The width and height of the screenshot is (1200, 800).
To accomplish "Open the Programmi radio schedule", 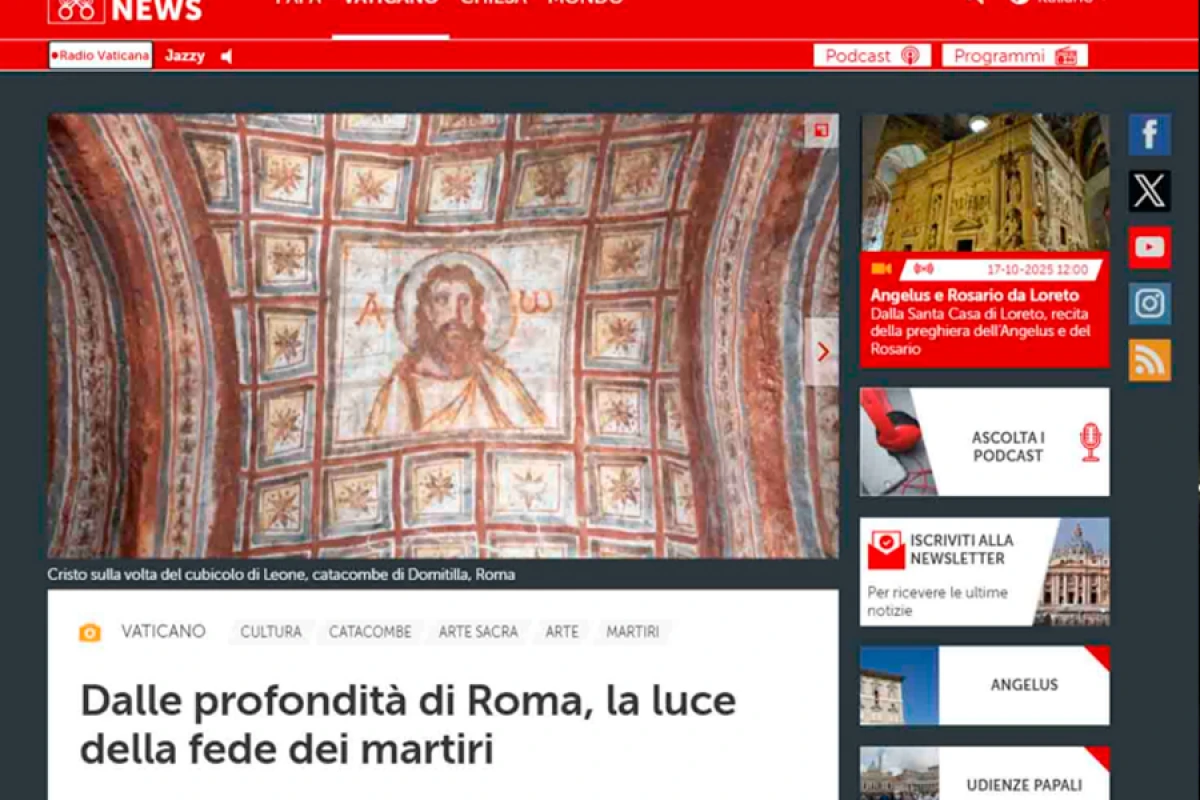I will (1014, 56).
